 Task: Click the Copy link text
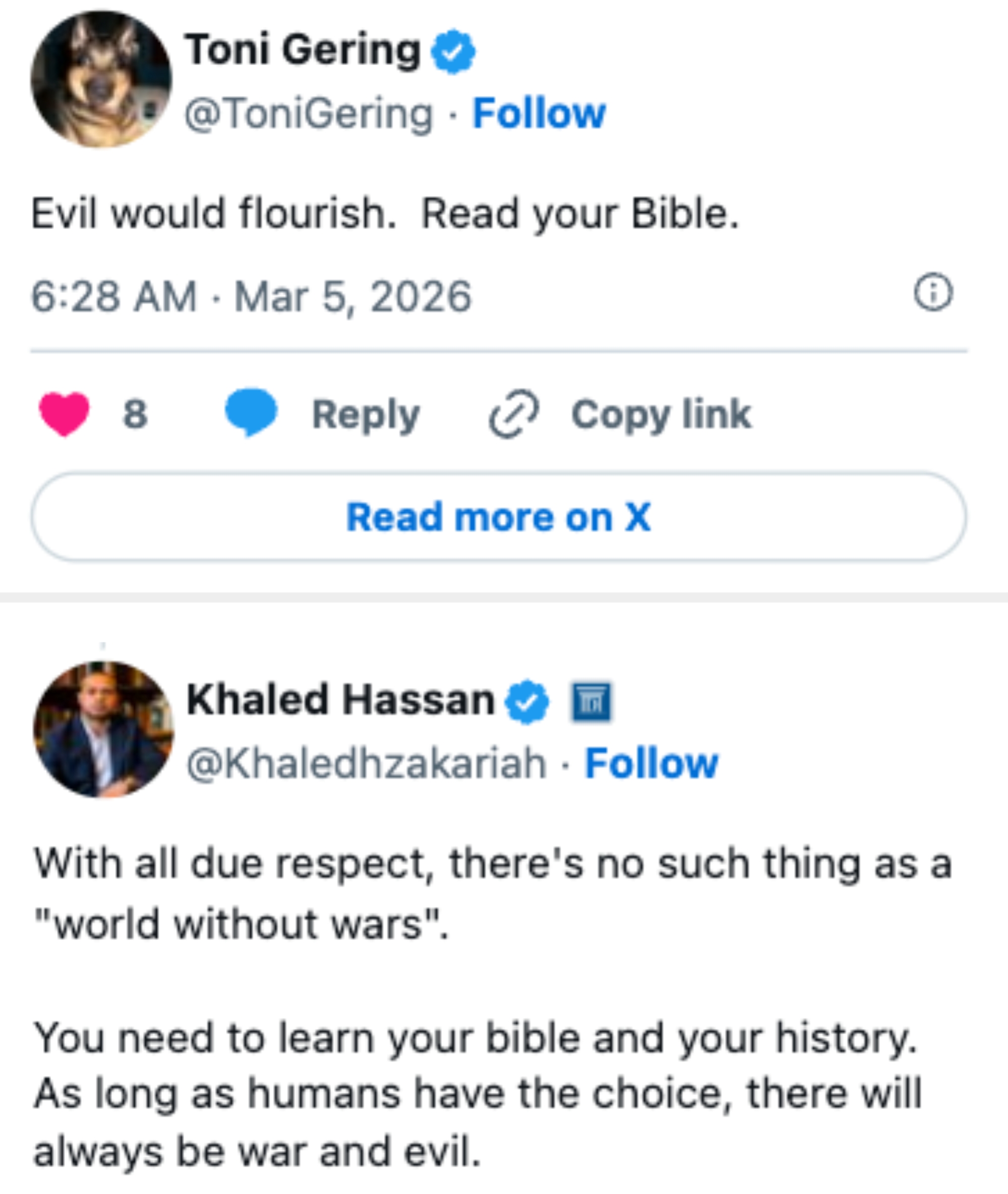coord(661,414)
